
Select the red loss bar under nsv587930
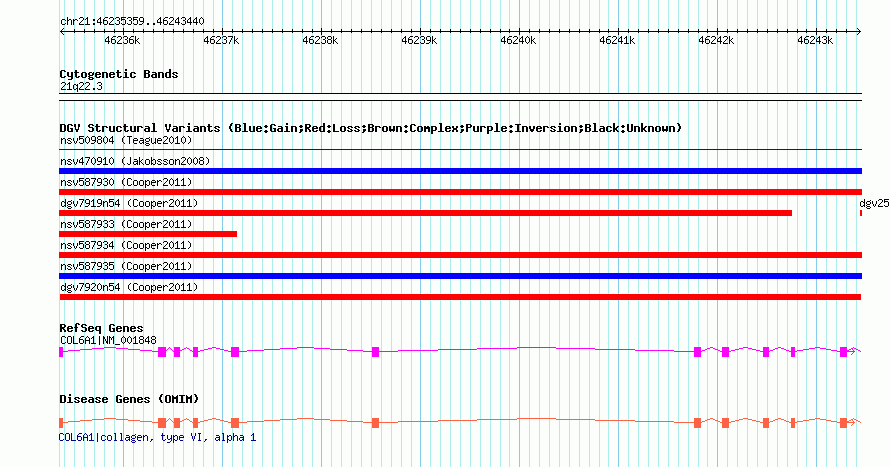460,192
